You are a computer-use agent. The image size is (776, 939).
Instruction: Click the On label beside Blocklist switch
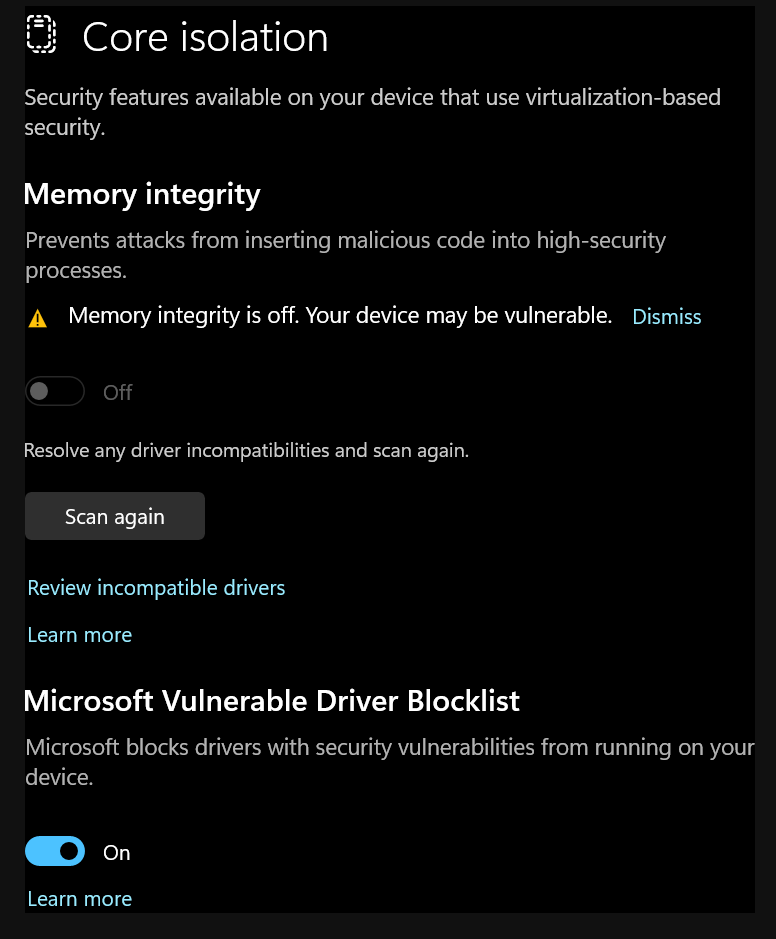click(117, 853)
